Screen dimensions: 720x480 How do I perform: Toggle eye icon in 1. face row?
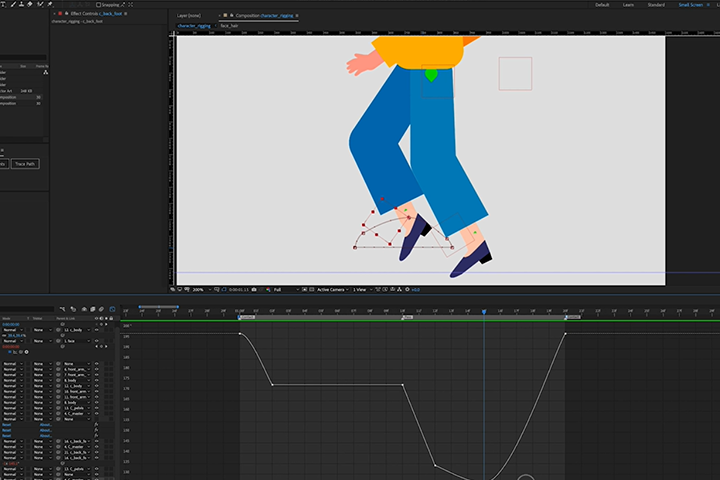(x=96, y=341)
